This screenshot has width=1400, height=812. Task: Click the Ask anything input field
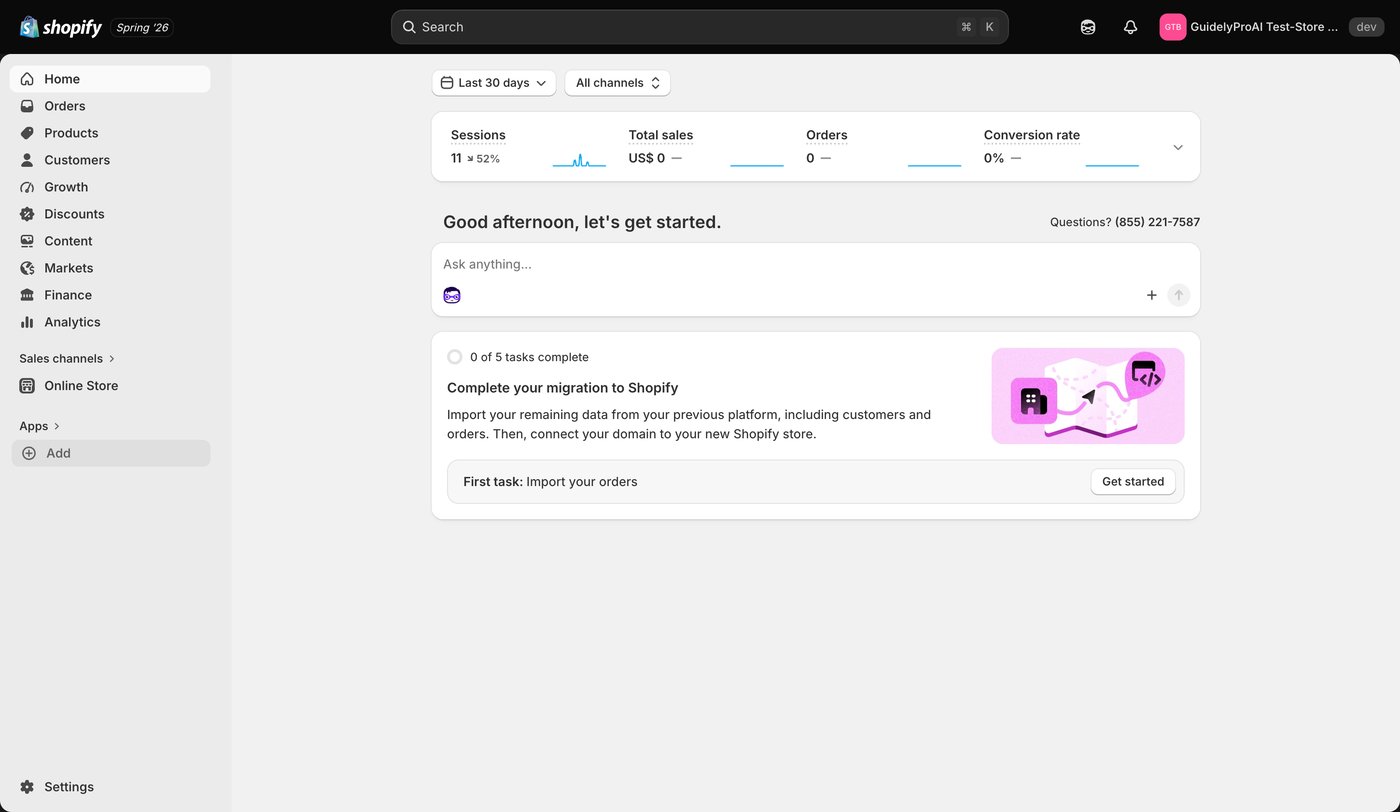(815, 264)
